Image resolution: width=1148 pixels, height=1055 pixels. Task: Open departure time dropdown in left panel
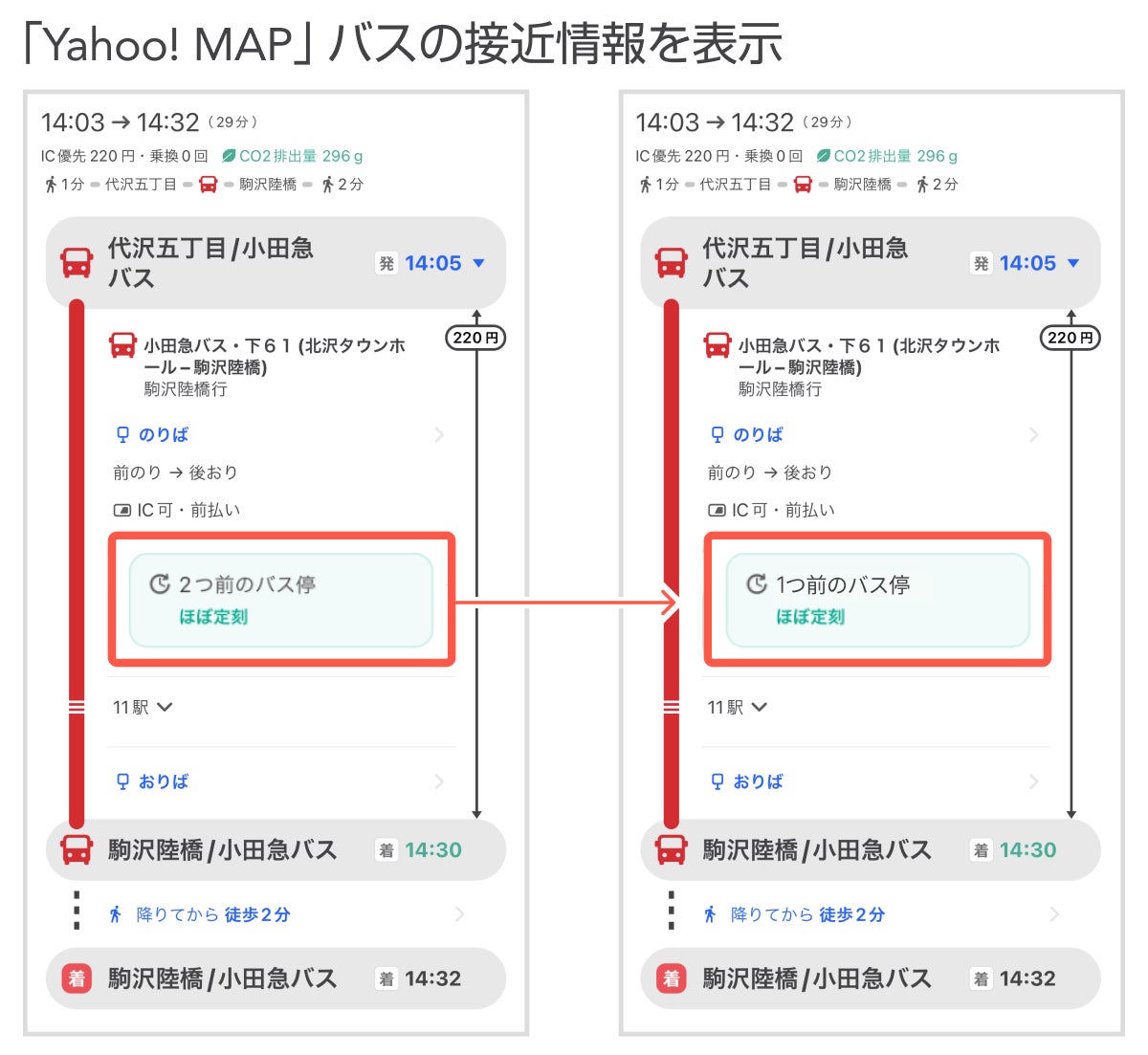point(479,263)
